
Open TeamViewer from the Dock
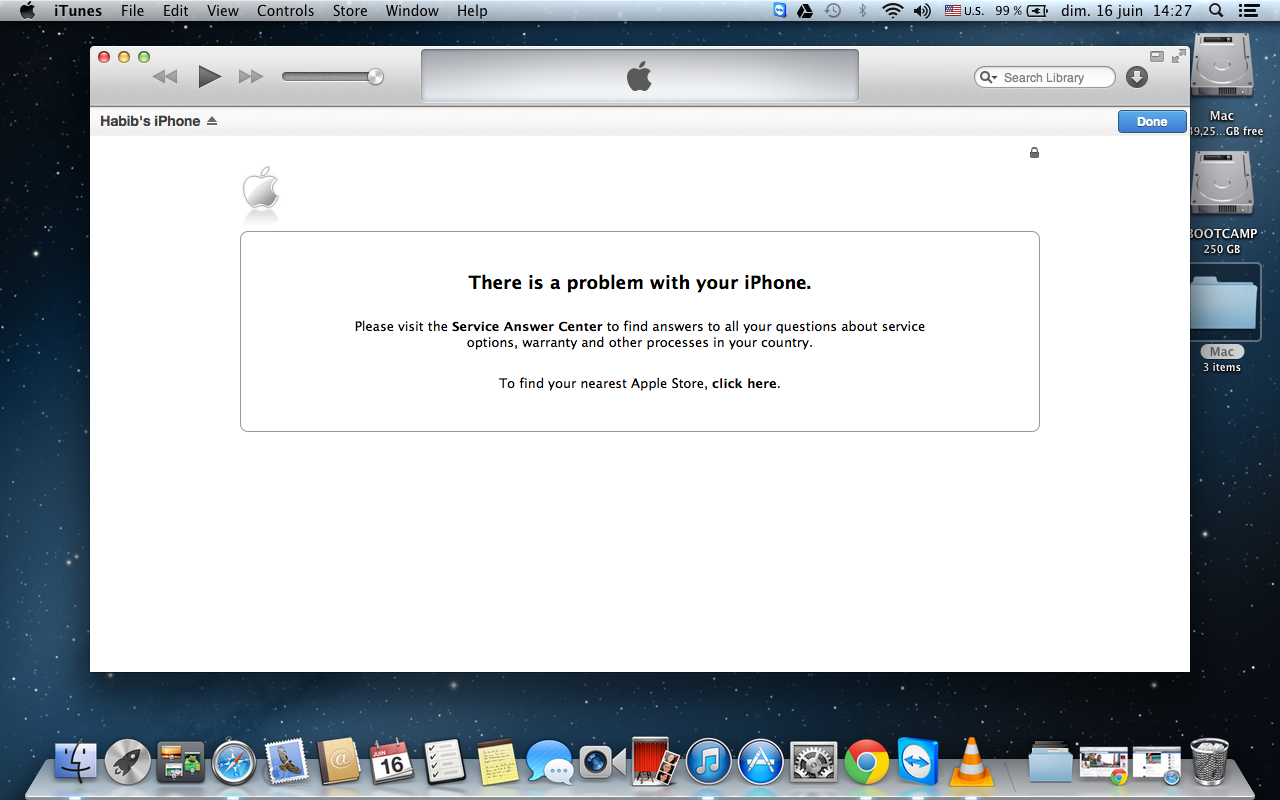click(918, 763)
